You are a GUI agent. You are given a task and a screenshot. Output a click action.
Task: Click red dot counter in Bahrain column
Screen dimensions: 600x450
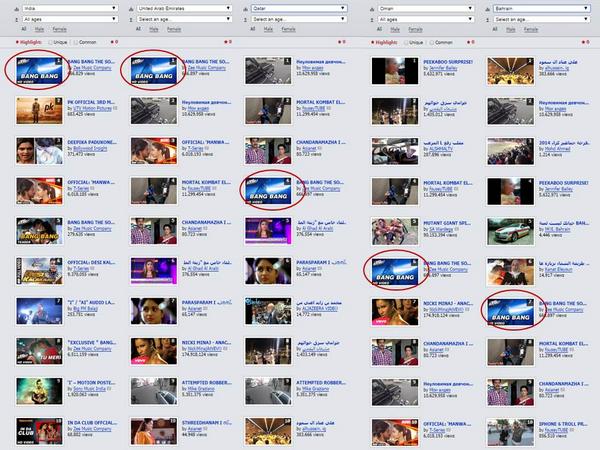585,42
